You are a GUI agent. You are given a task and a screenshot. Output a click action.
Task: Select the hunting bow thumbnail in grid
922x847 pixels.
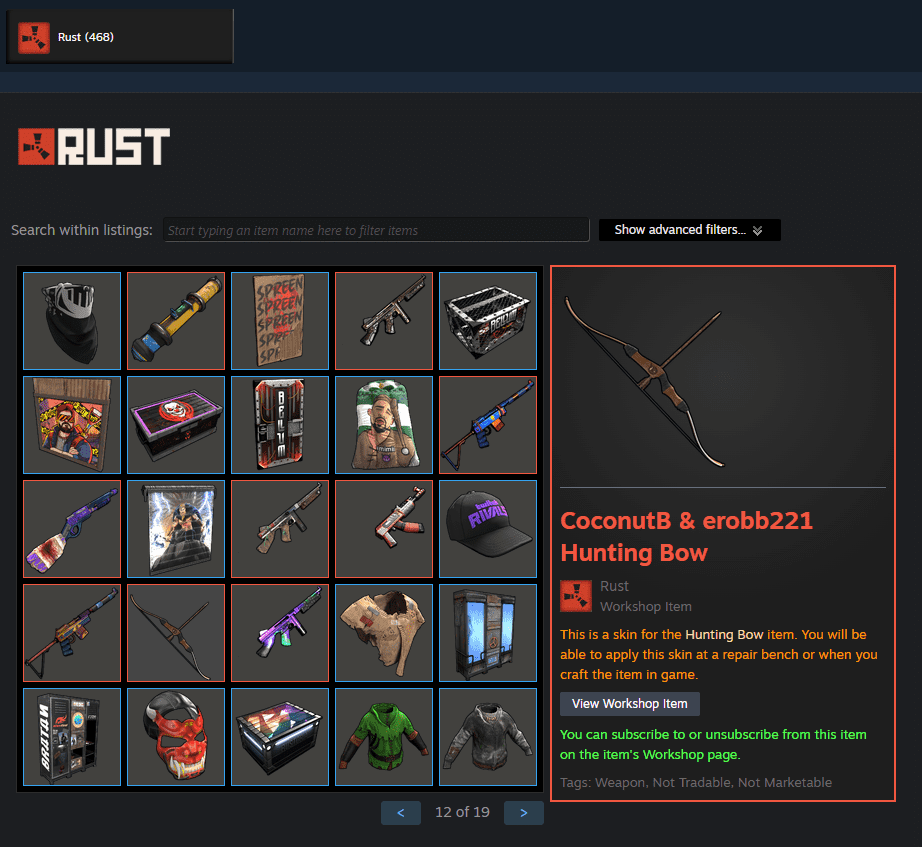point(176,633)
